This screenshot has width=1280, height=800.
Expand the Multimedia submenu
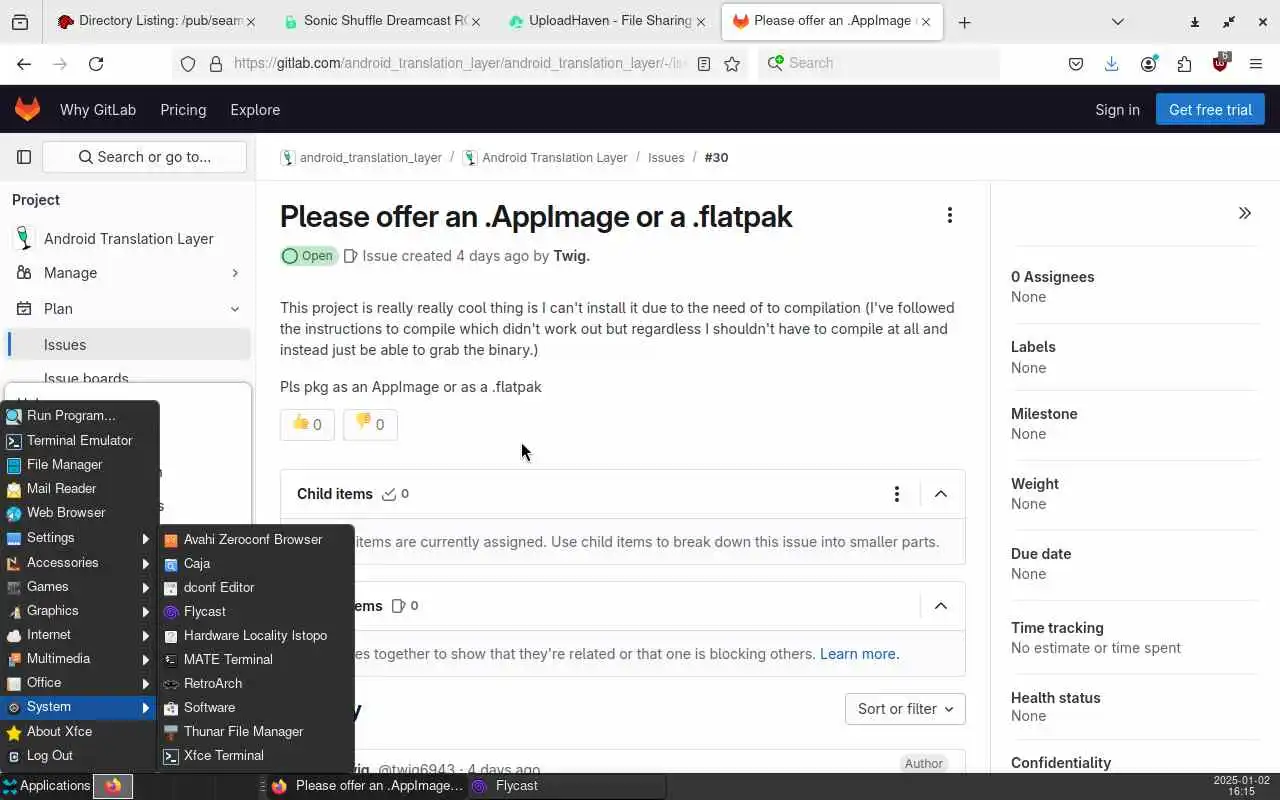pos(79,658)
